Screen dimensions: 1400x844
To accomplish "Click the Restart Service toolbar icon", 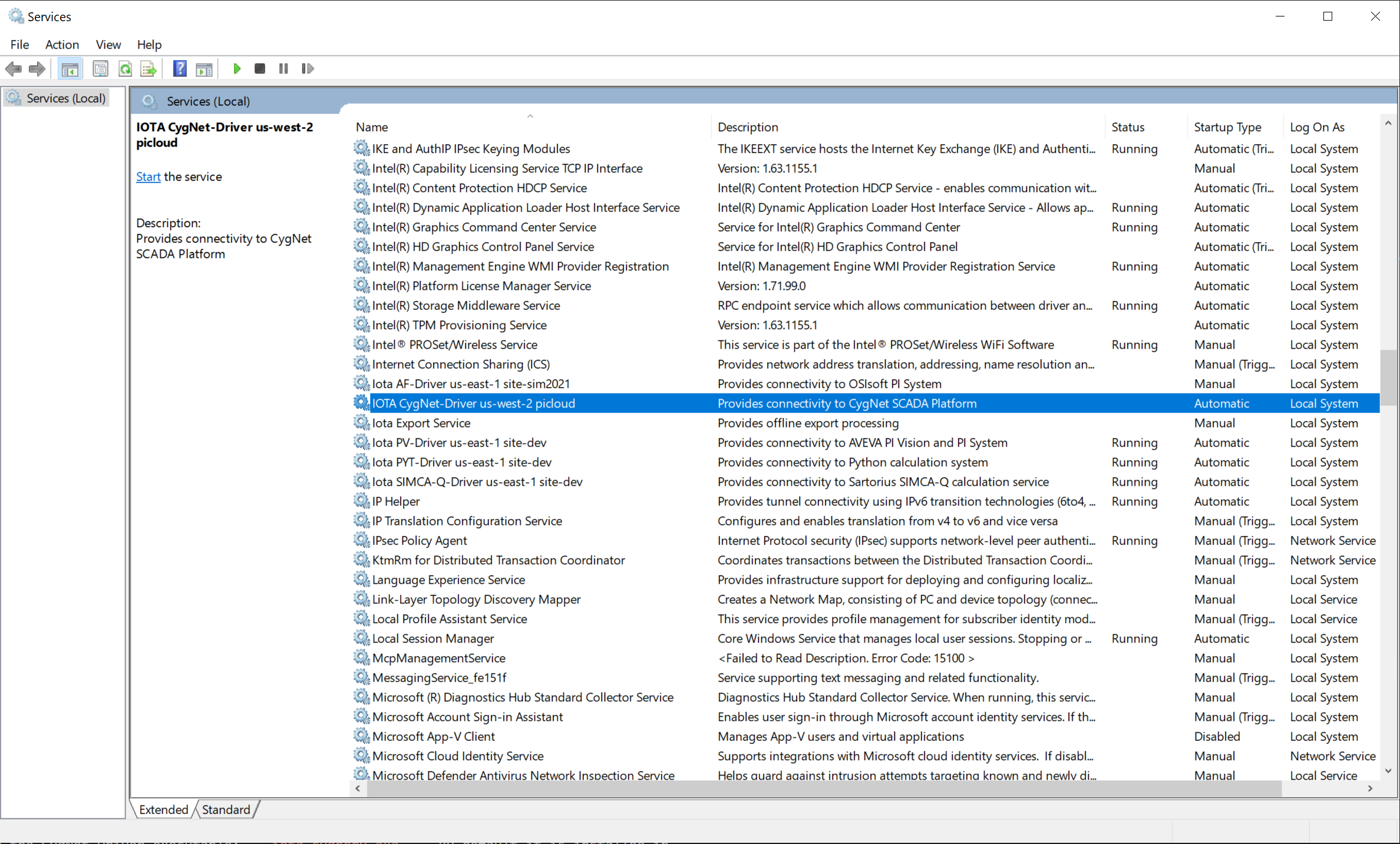I will click(x=308, y=69).
